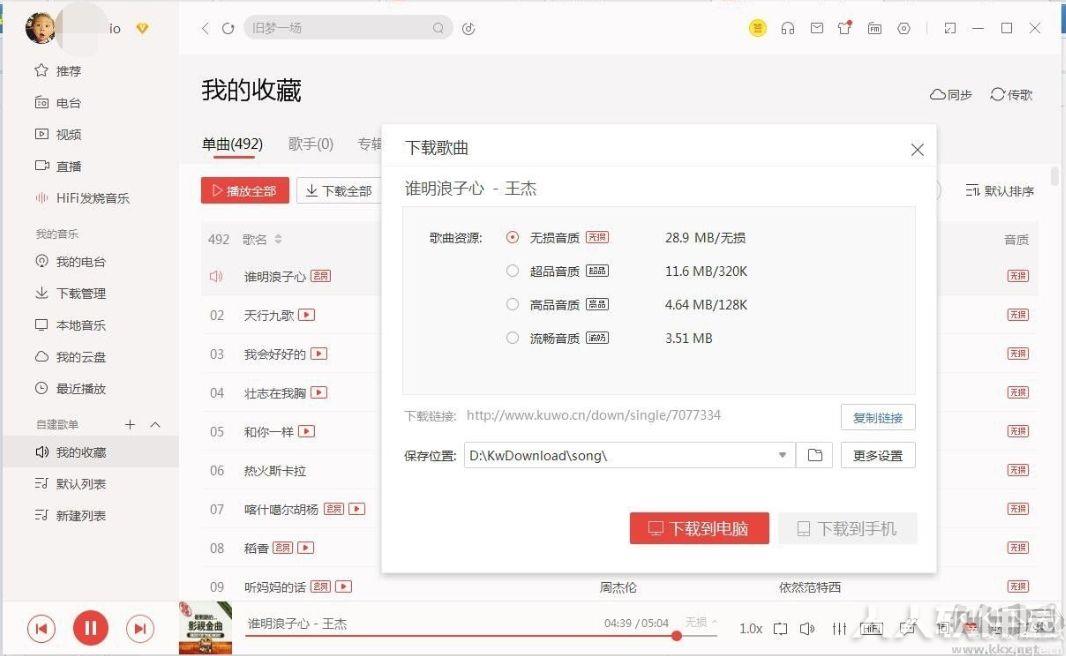
Task: Play the MV for 壮志在我胸
Action: pos(319,392)
